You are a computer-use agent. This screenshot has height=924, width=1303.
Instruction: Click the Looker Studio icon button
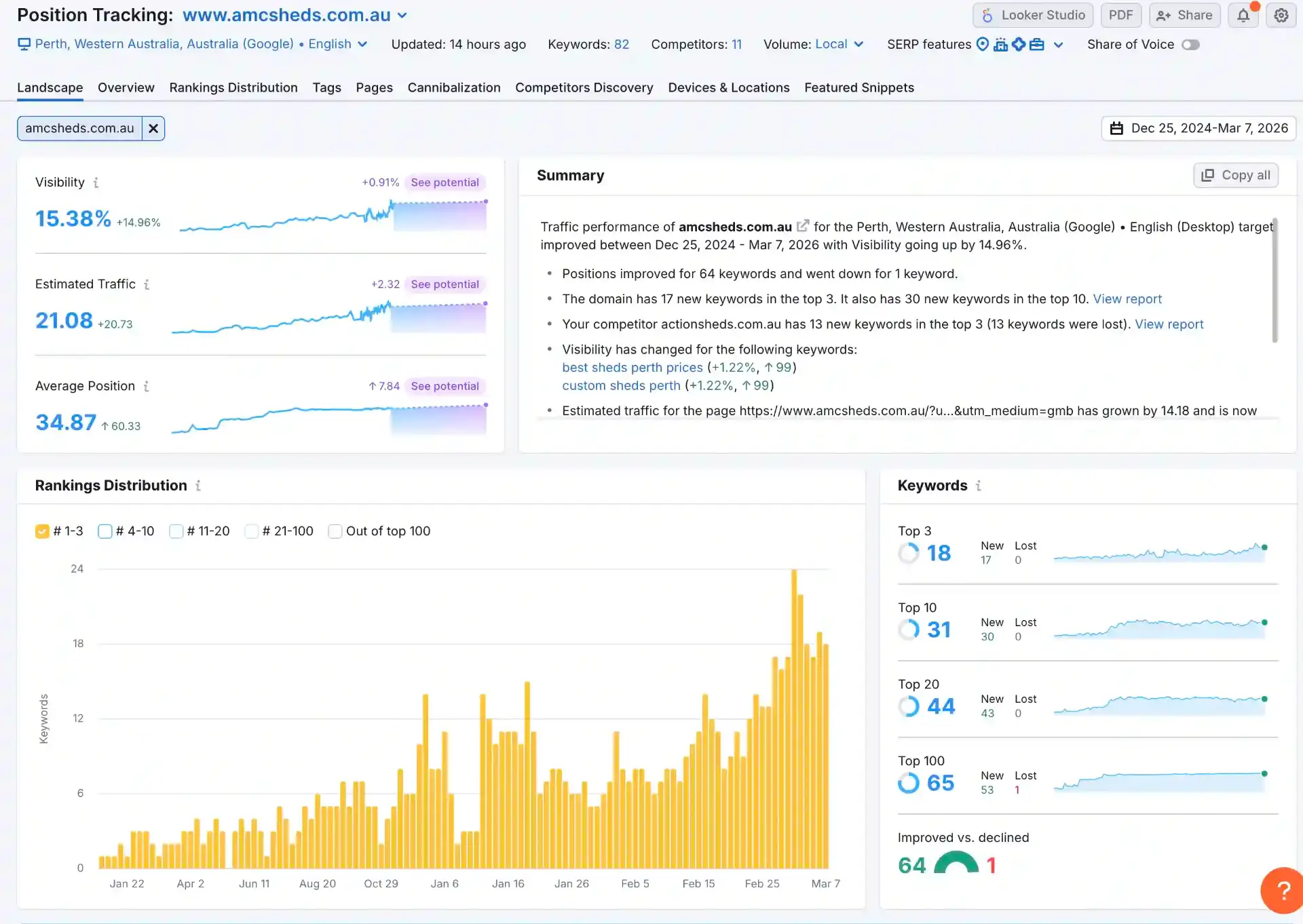point(1033,15)
